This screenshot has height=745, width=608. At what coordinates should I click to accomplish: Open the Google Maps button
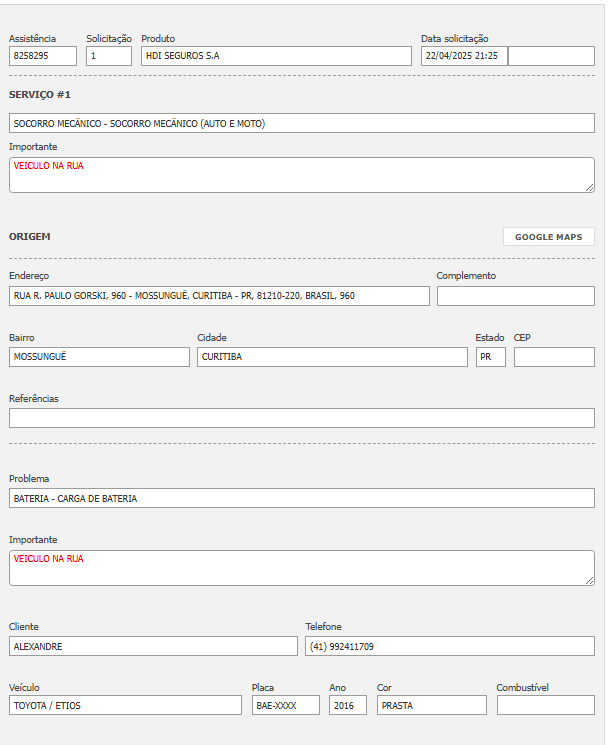(x=548, y=237)
